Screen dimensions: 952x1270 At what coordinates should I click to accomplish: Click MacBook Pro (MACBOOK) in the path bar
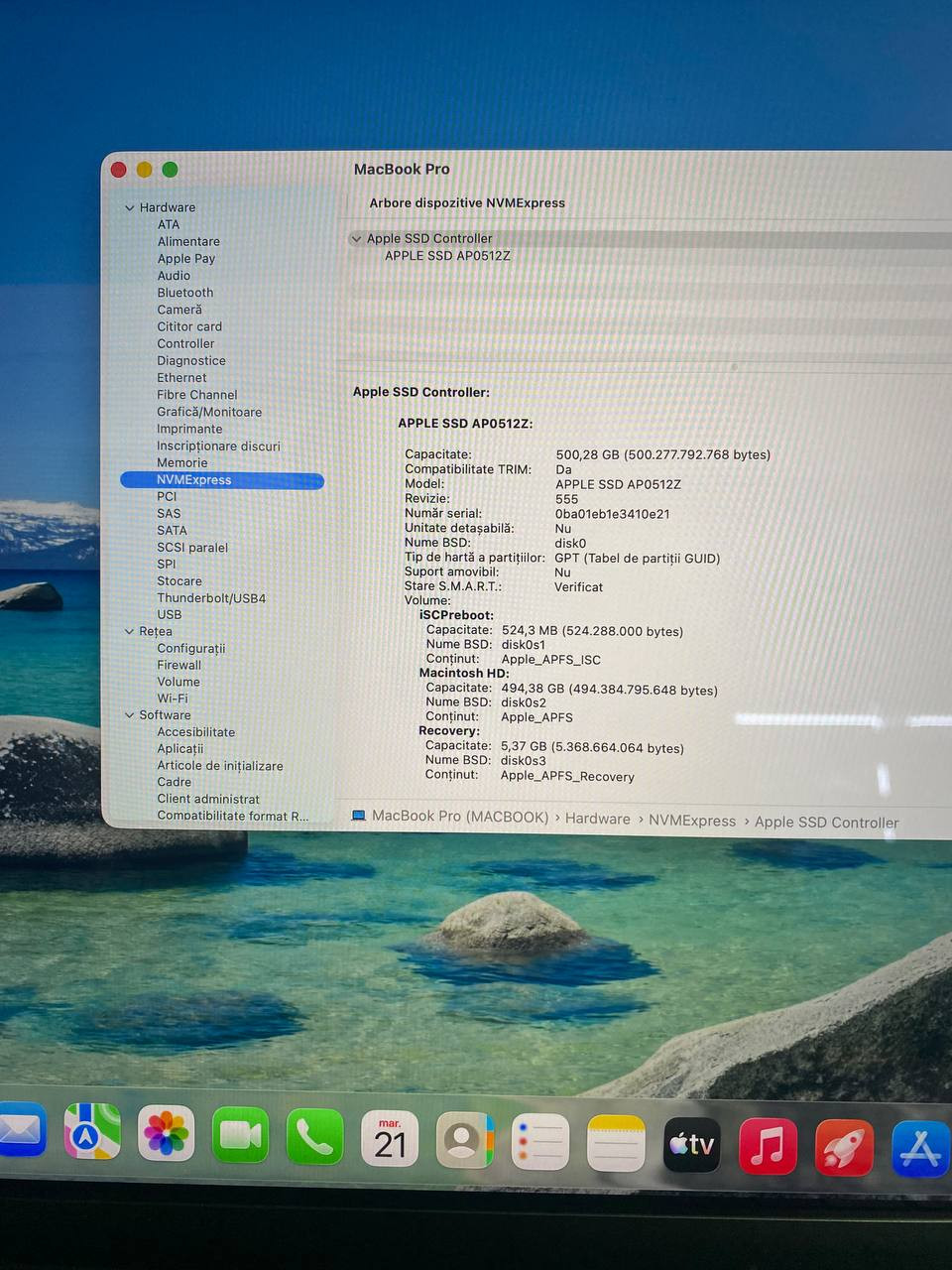(459, 816)
